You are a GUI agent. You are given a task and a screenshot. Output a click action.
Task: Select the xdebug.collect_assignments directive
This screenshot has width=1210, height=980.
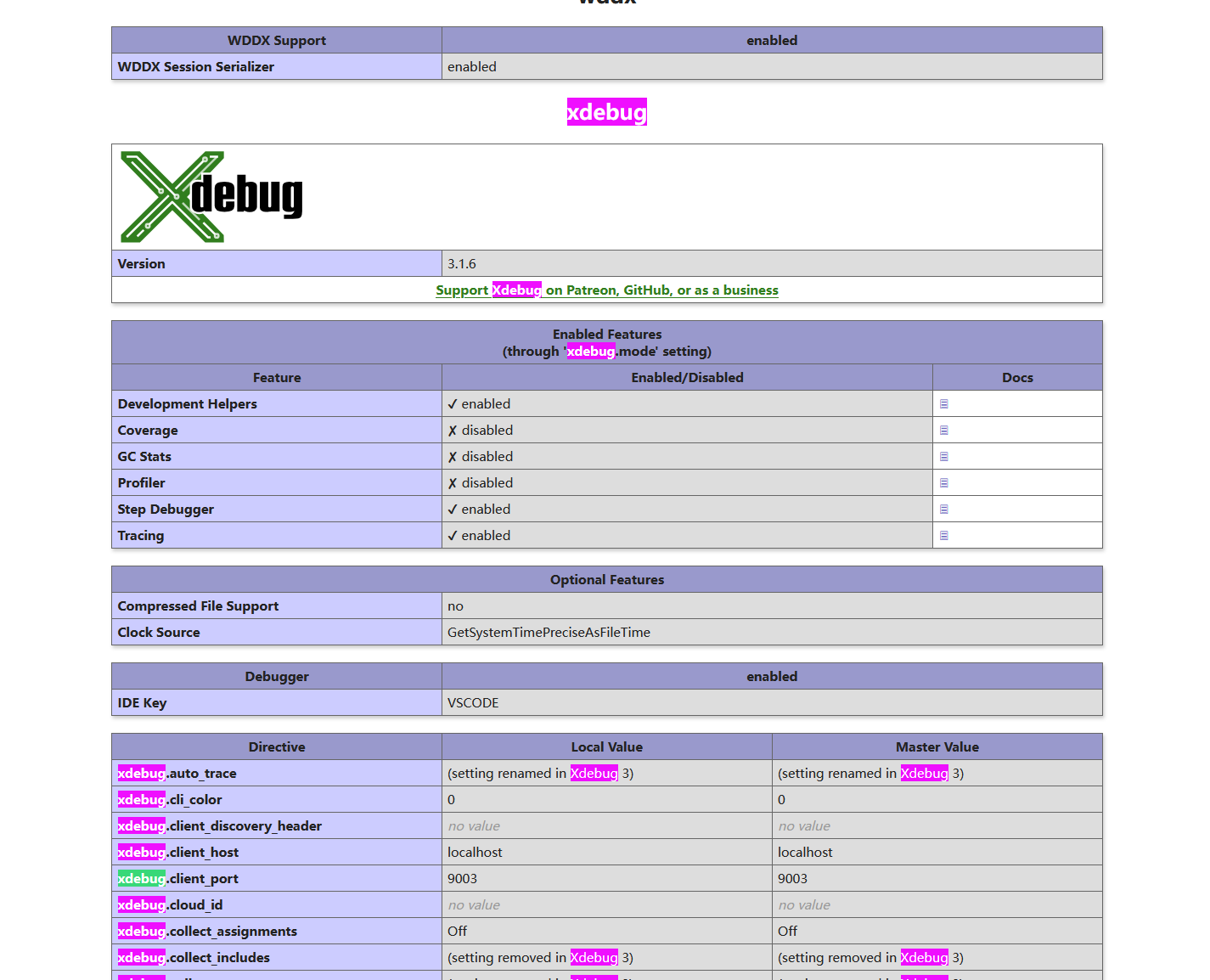click(207, 932)
